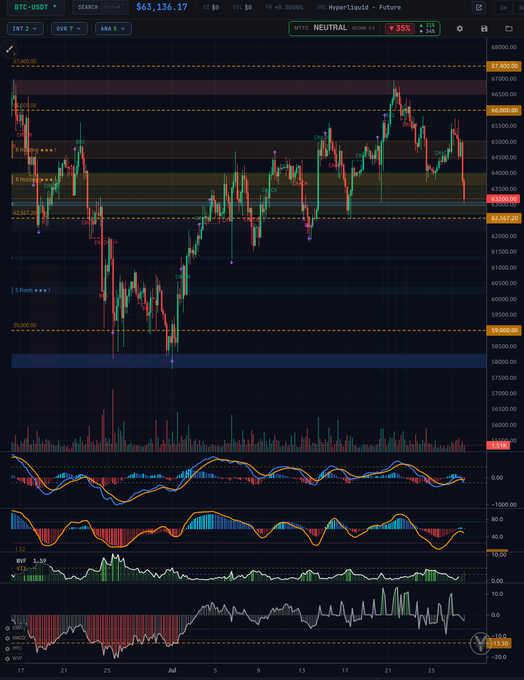Click the 67,400.00 price level tag
Image resolution: width=524 pixels, height=680 pixels.
[504, 66]
